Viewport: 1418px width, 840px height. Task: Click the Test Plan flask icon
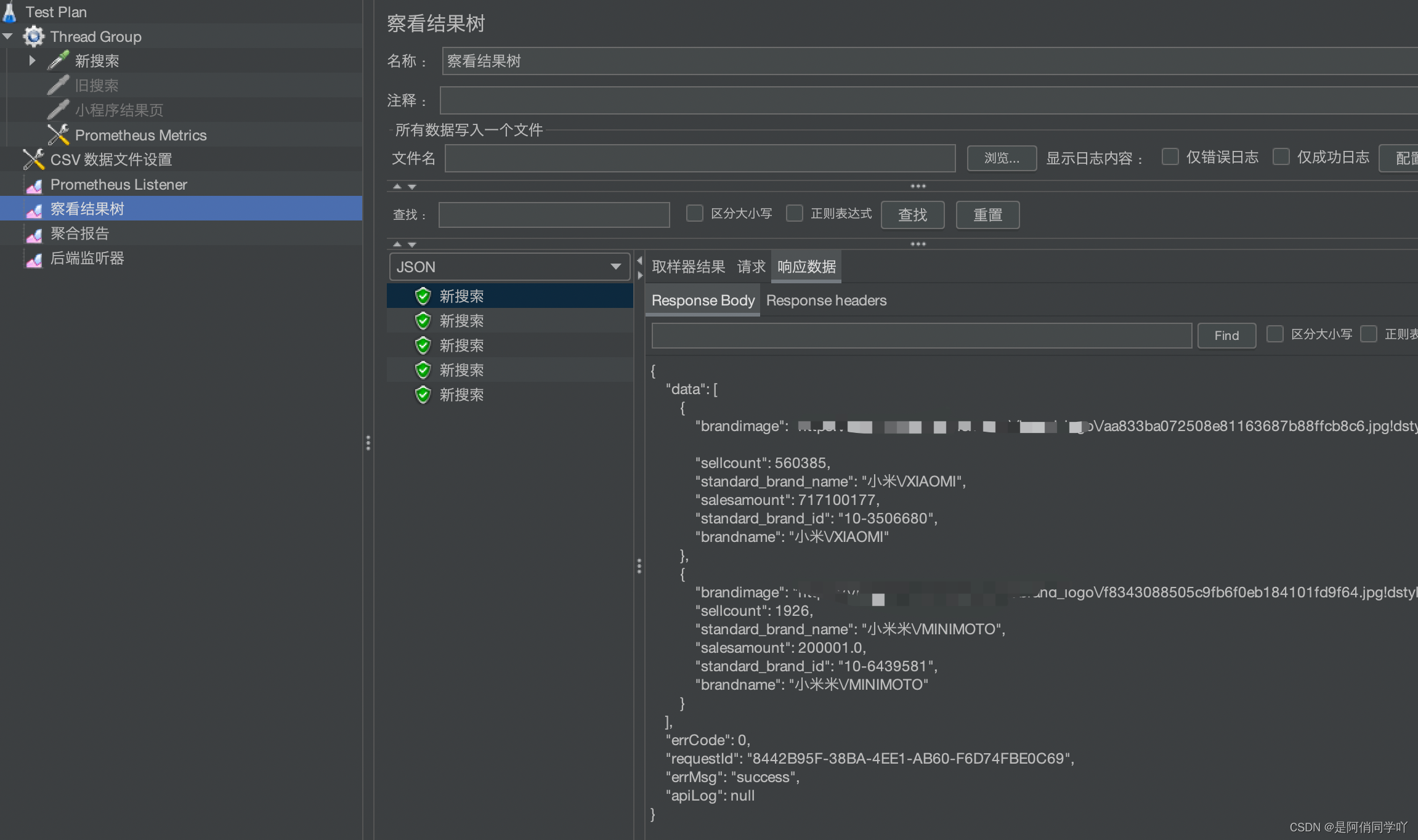[9, 11]
